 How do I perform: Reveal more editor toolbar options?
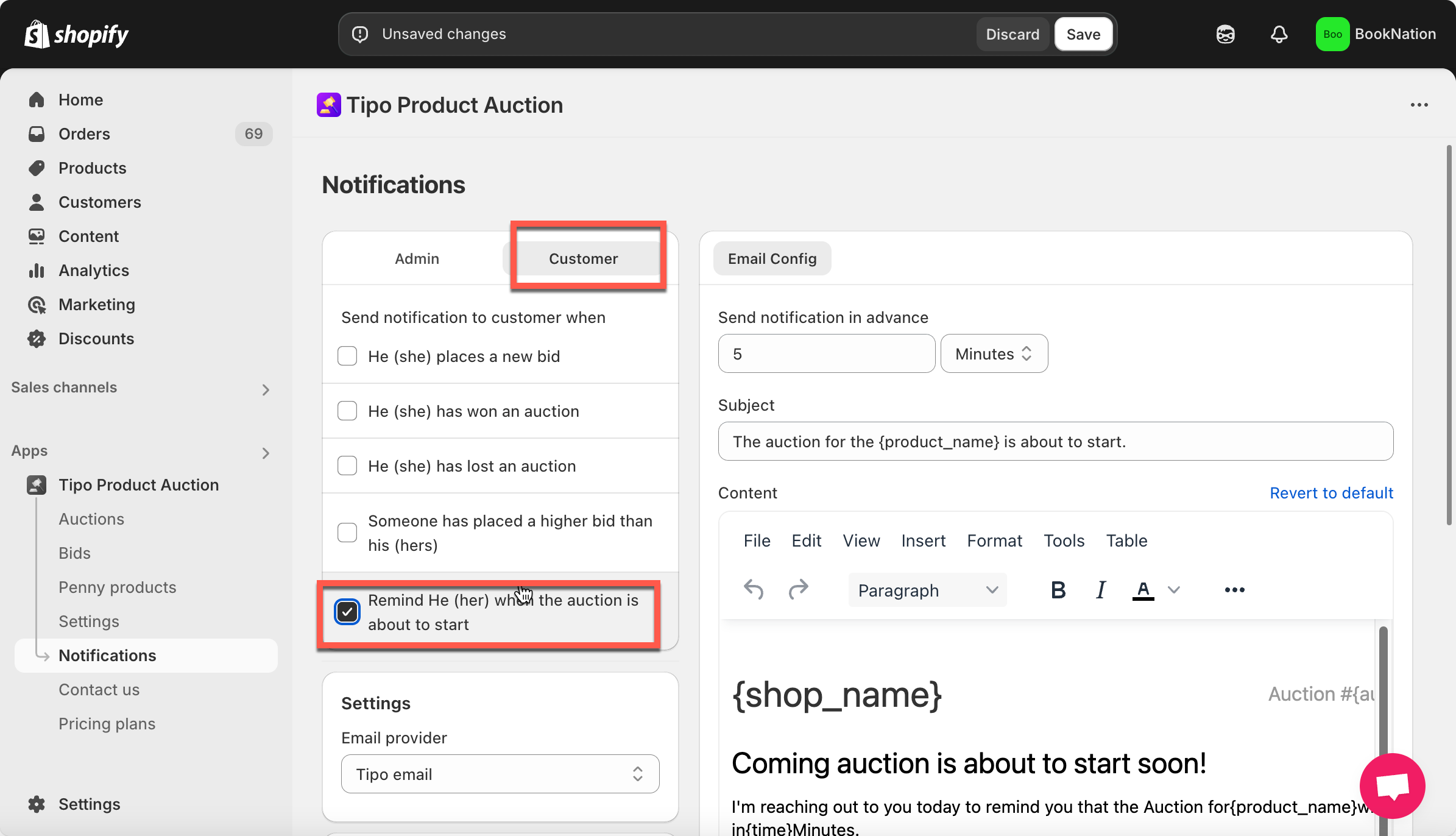1234,589
